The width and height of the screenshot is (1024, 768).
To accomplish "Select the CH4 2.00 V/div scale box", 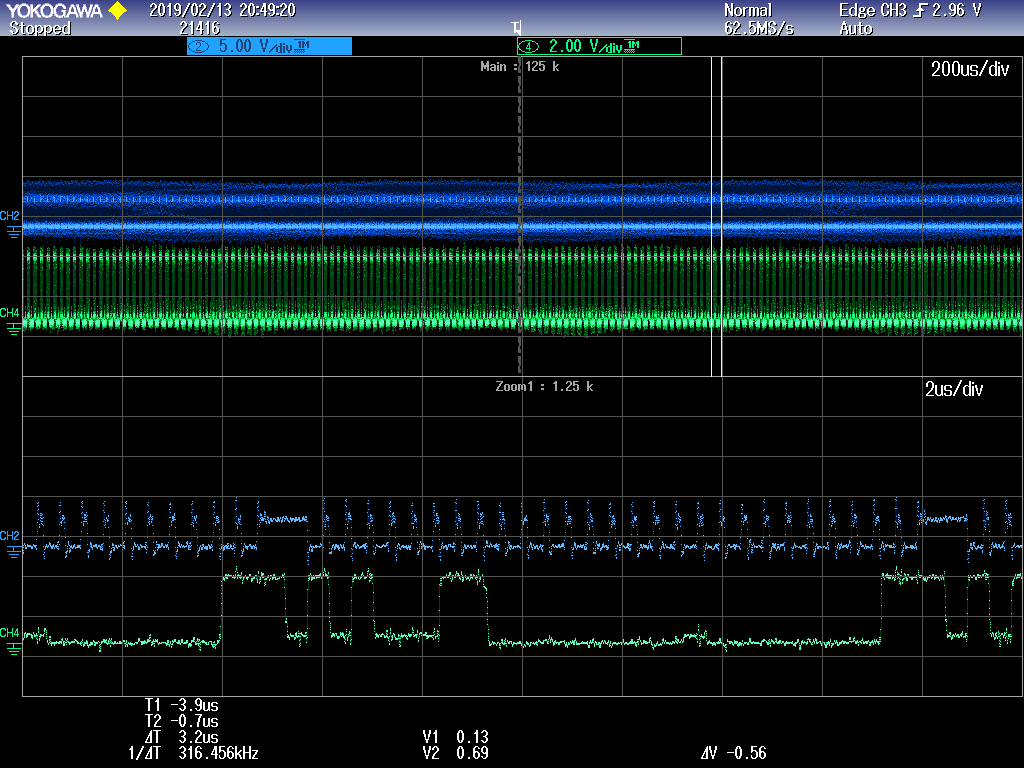I will 599,46.
